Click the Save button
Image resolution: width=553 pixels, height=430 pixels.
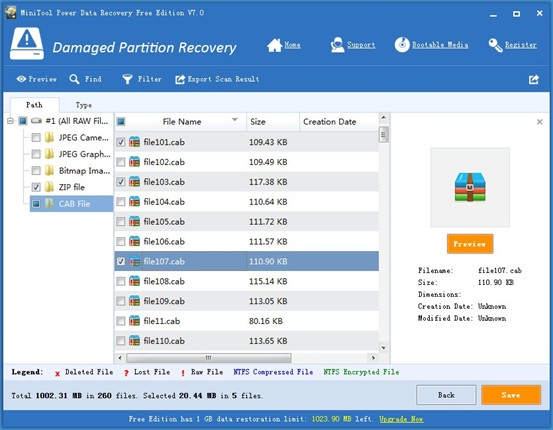[x=511, y=395]
